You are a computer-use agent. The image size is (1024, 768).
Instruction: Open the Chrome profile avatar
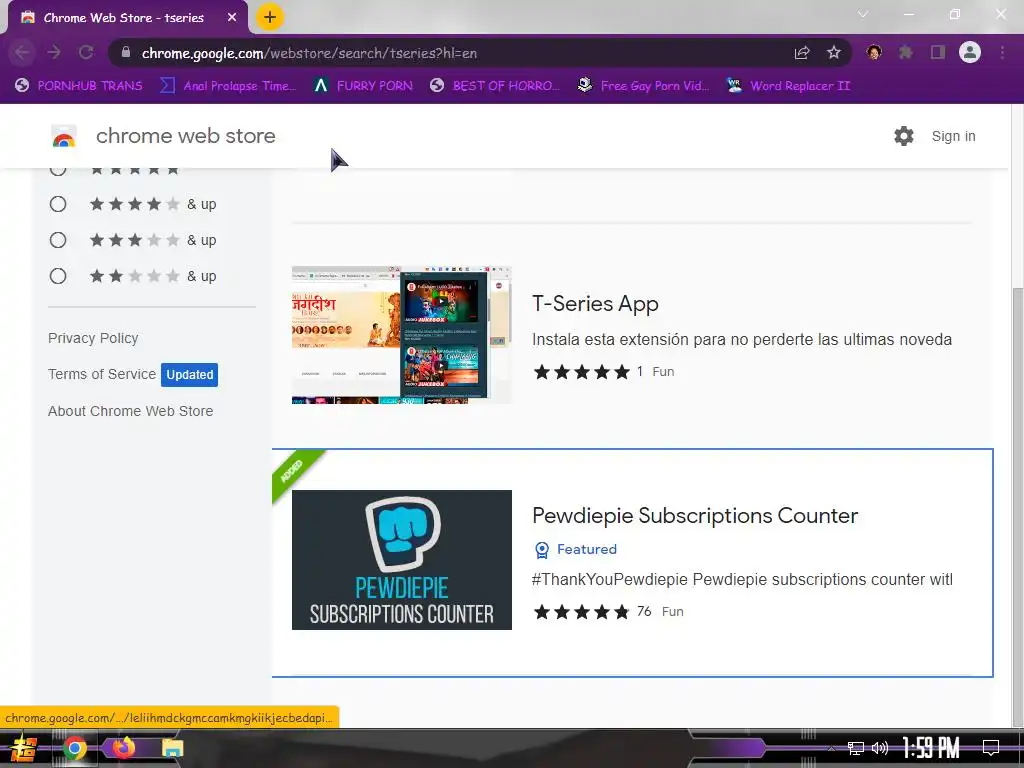[x=970, y=52]
